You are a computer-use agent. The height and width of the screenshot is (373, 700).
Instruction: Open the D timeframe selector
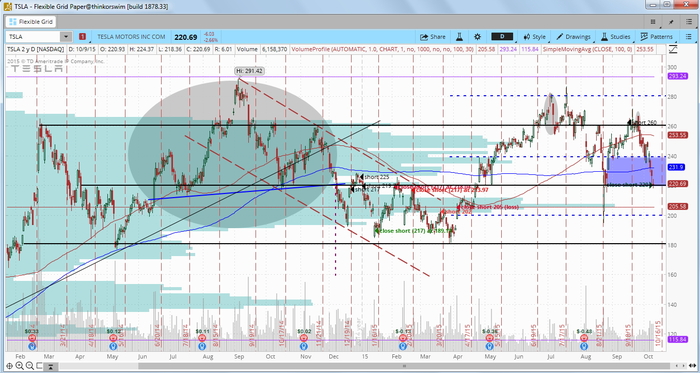(x=502, y=37)
